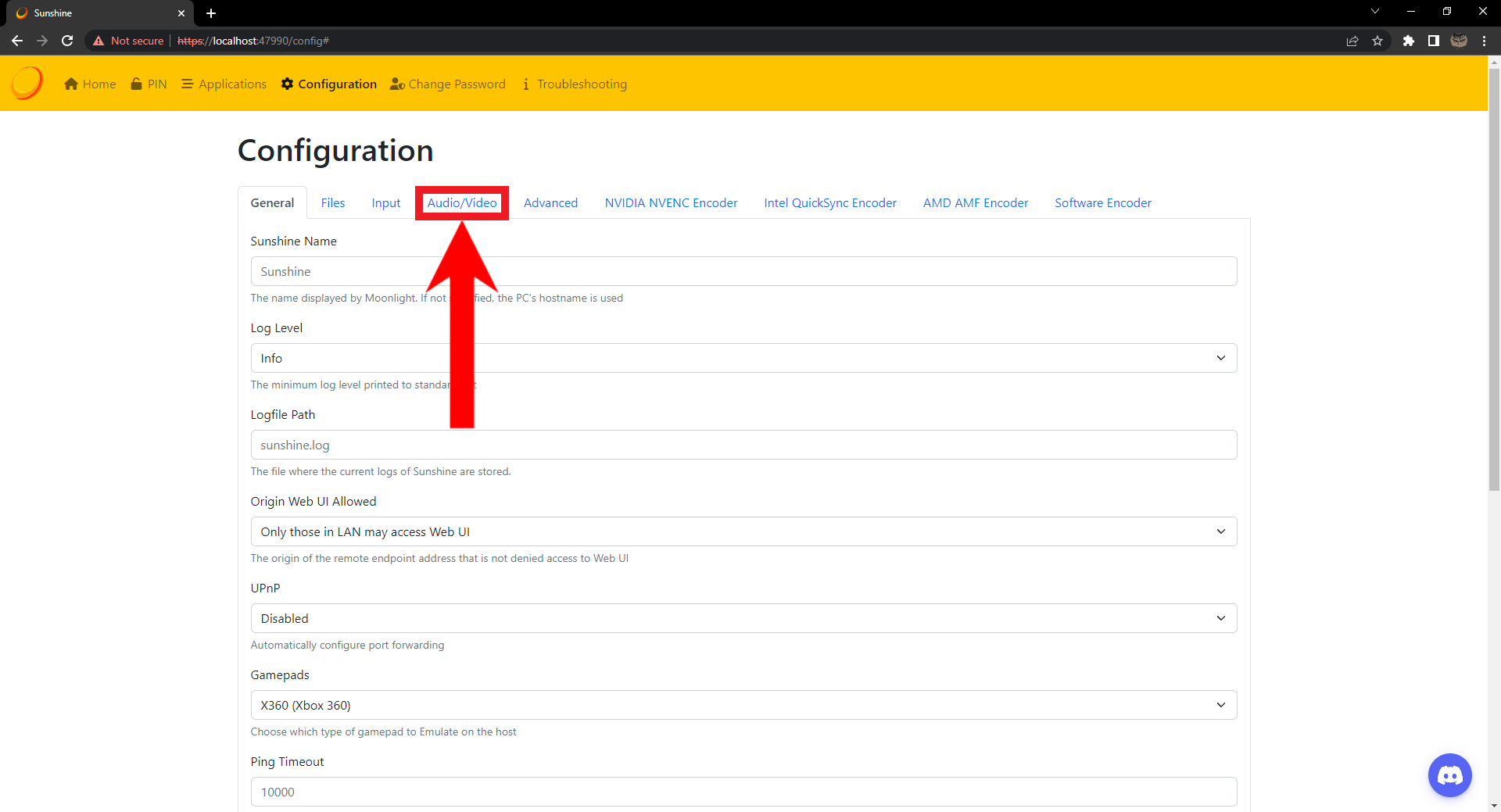Open the Change Password page
This screenshot has height=812, width=1501.
pos(448,84)
